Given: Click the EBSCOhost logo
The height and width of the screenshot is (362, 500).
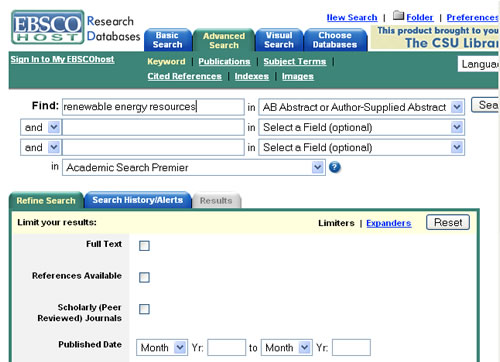Looking at the screenshot, I should click(48, 27).
